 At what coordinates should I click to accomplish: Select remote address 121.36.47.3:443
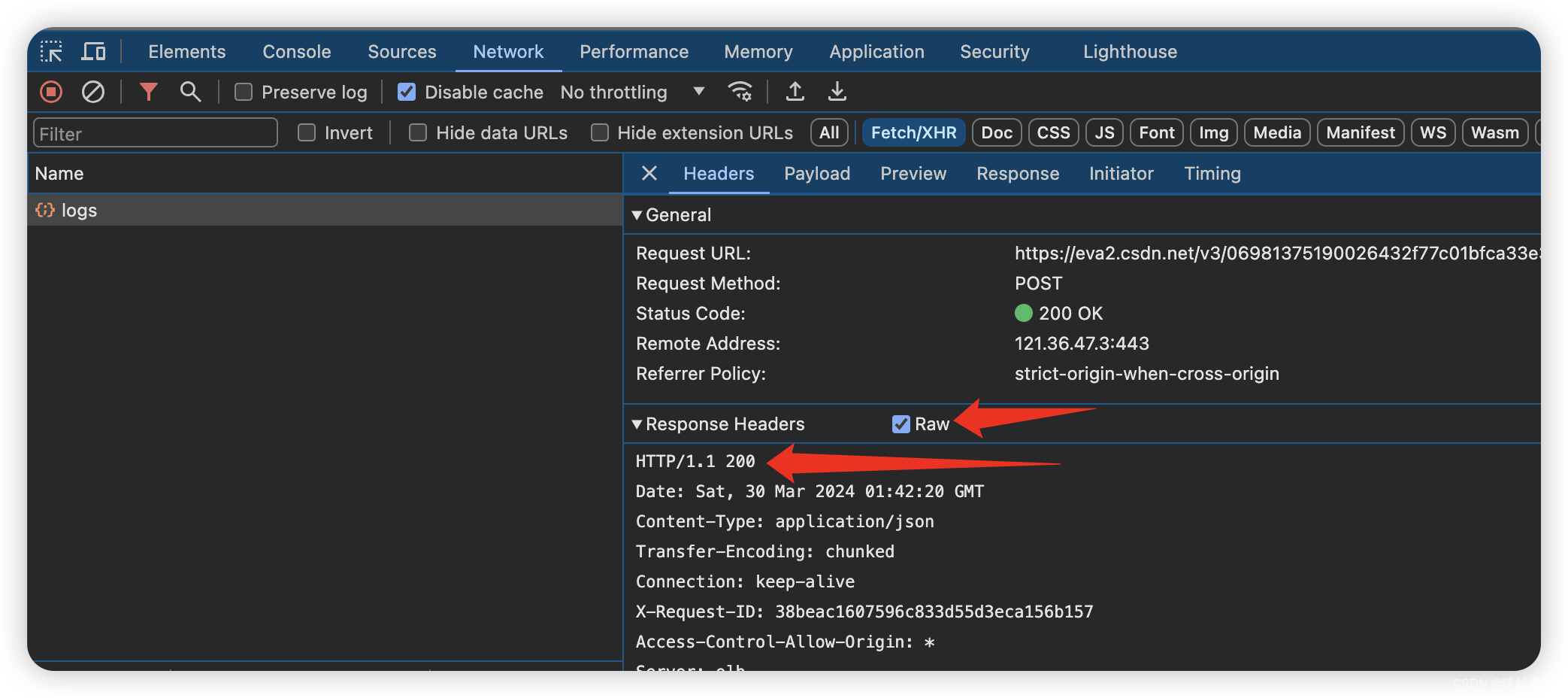tap(1082, 344)
